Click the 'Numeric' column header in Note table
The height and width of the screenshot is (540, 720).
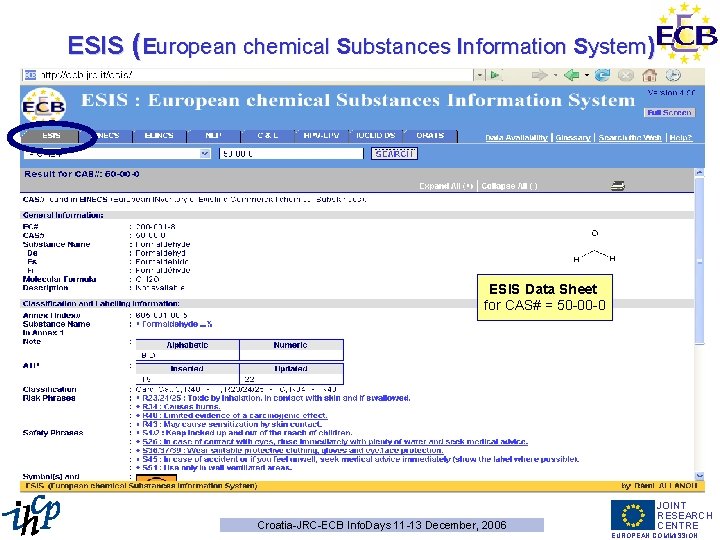[x=291, y=345]
